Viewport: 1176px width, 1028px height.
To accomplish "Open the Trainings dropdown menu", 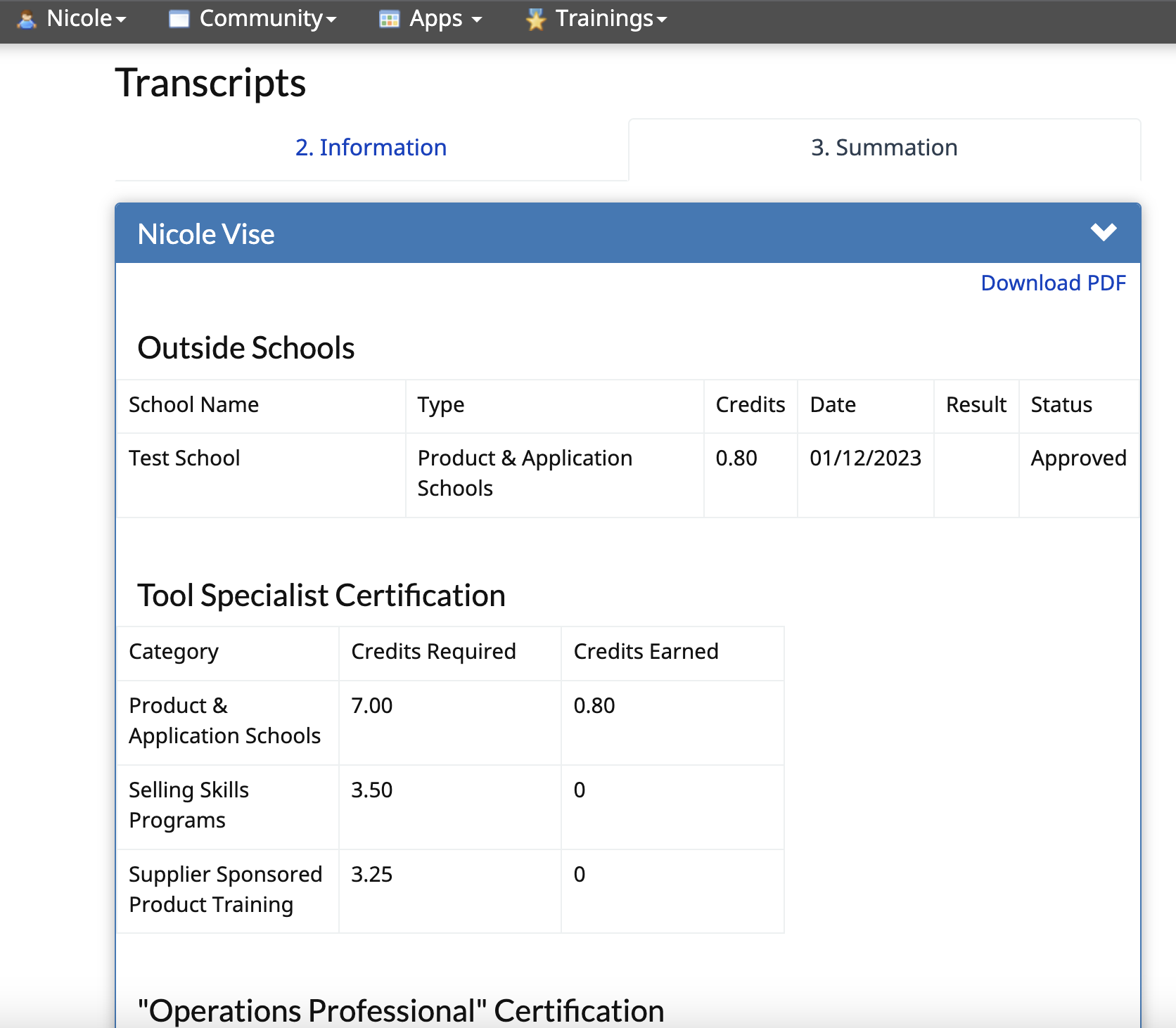I will coord(596,19).
